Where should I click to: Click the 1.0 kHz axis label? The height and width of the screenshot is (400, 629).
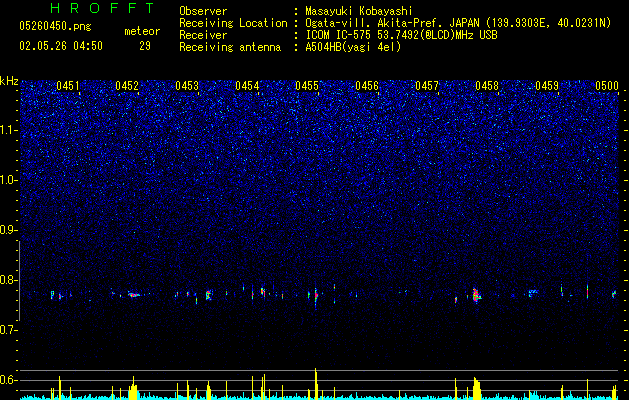tap(9, 180)
